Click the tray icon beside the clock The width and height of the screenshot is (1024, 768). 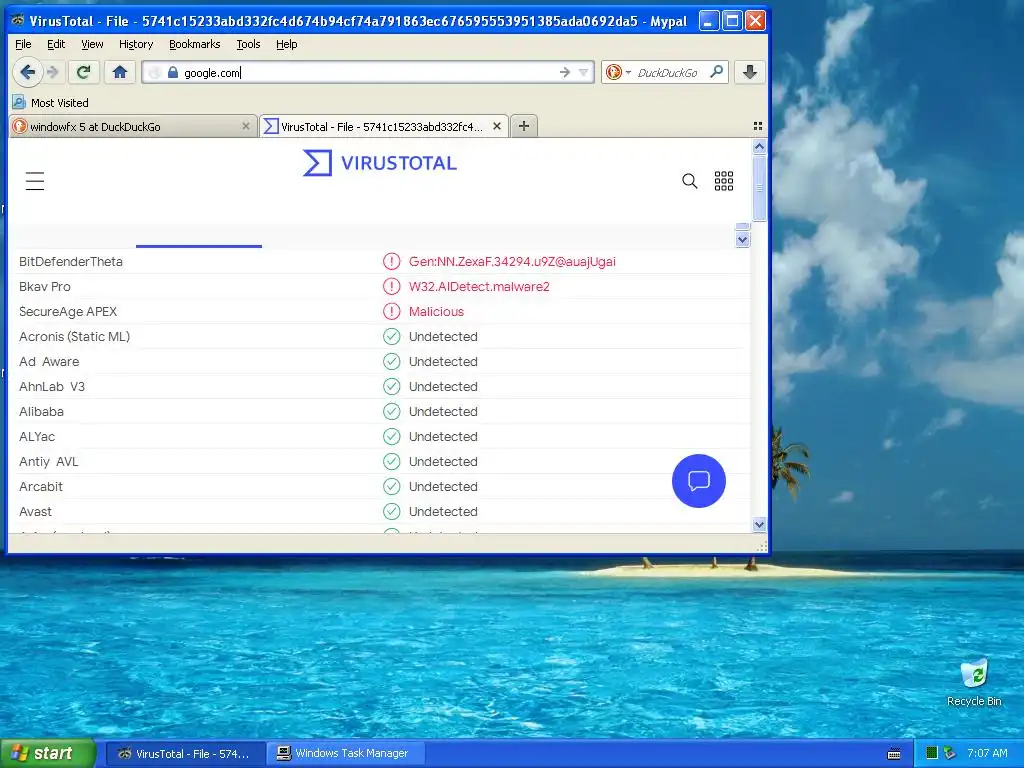950,753
